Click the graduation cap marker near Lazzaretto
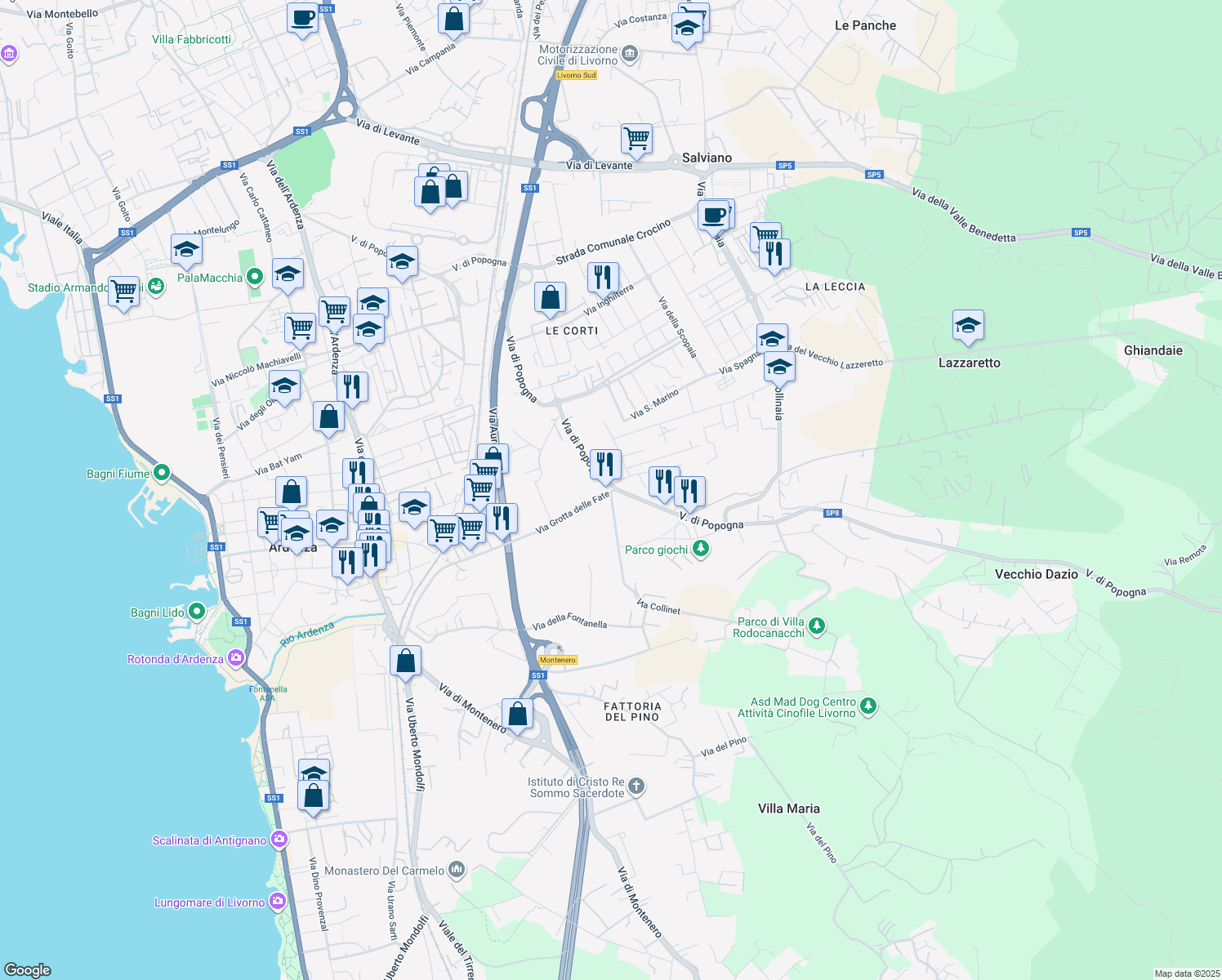 coord(969,324)
